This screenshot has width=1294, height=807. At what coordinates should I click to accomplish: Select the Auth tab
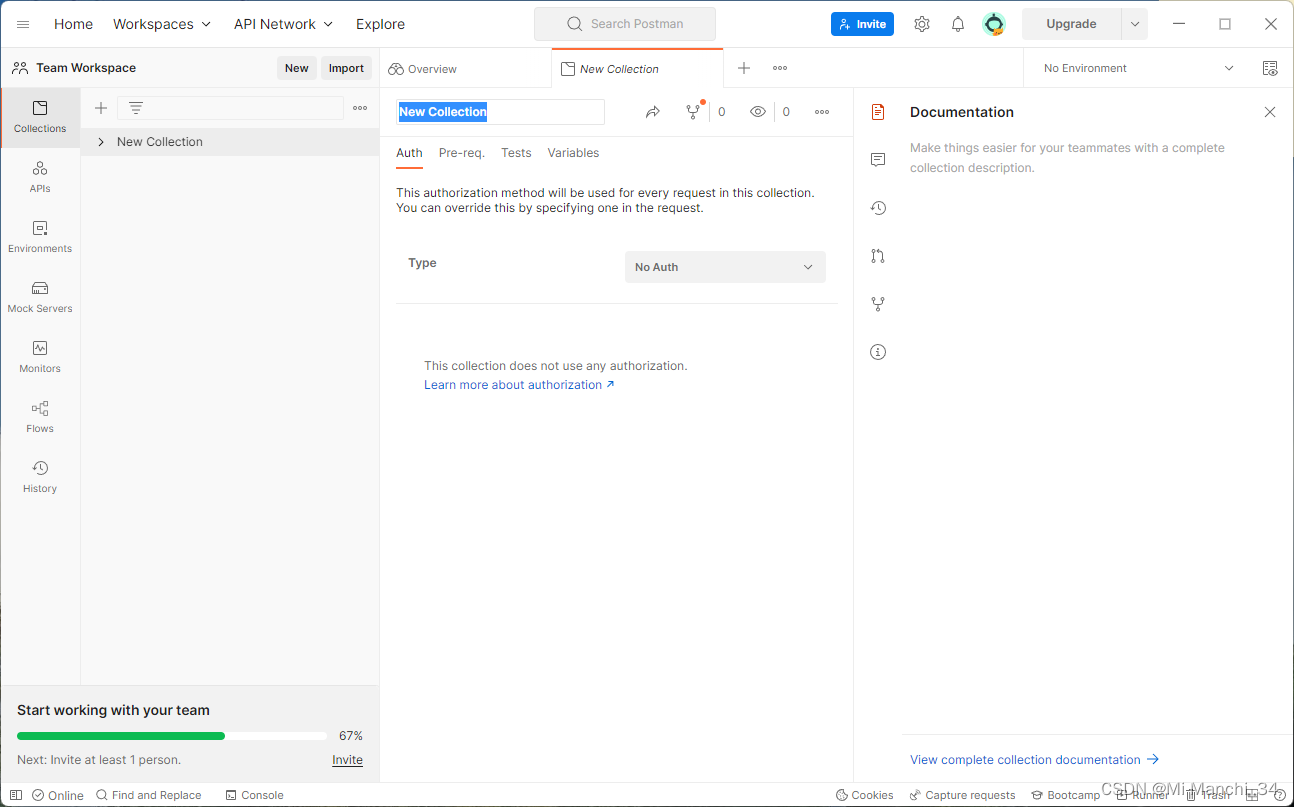point(409,153)
